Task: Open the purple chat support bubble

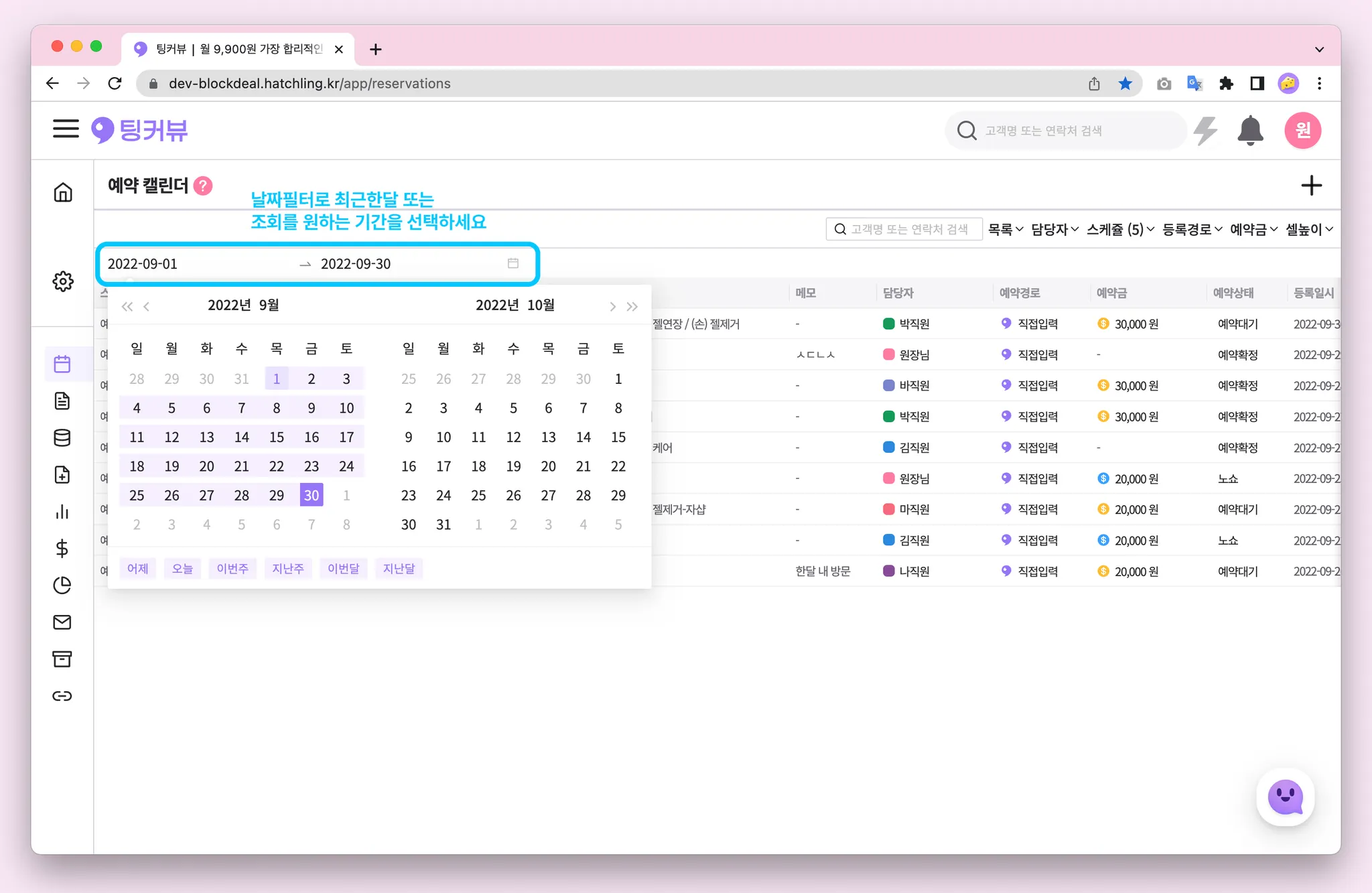Action: tap(1285, 797)
